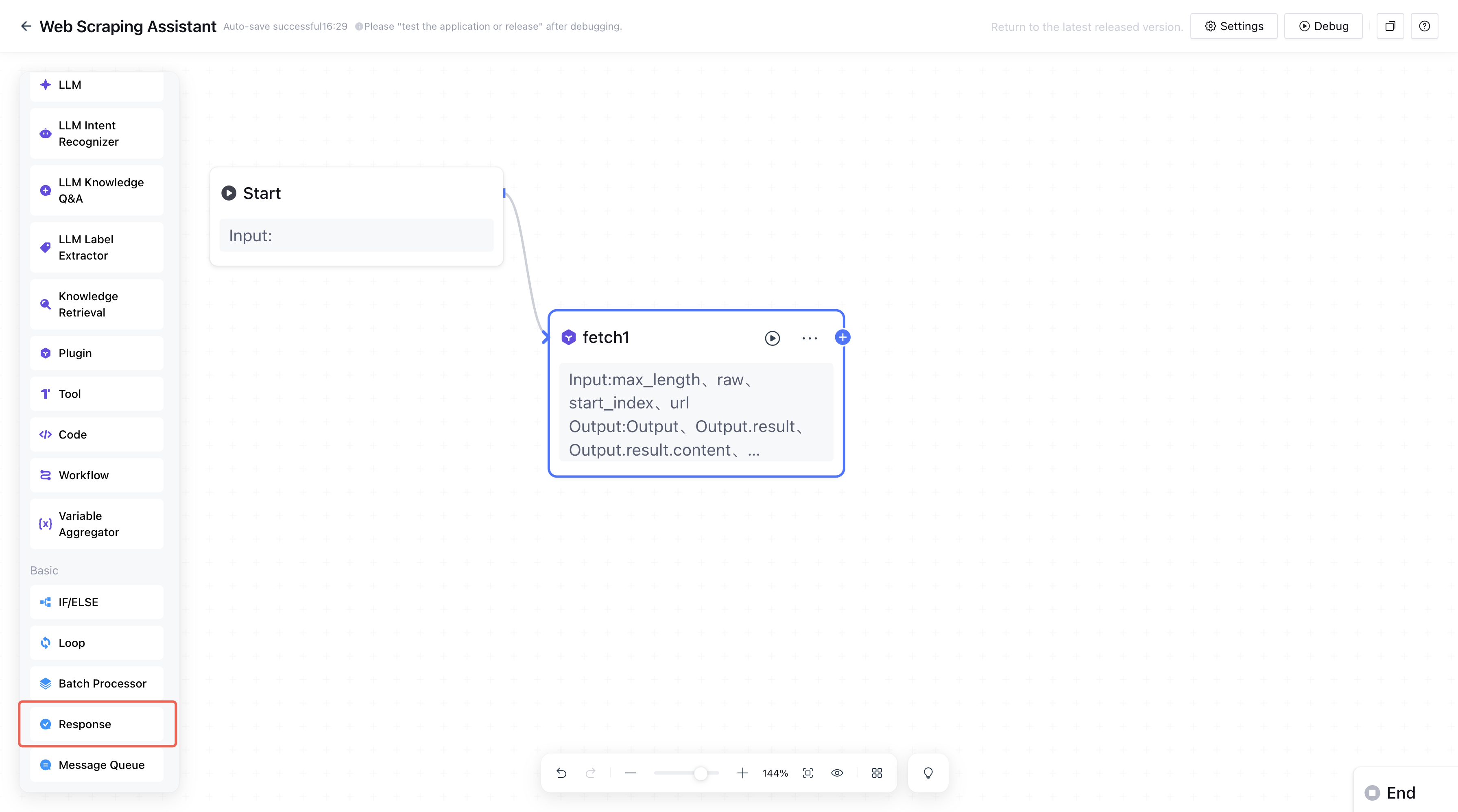Click the lightbulb tips icon
The height and width of the screenshot is (812, 1458).
click(x=928, y=773)
